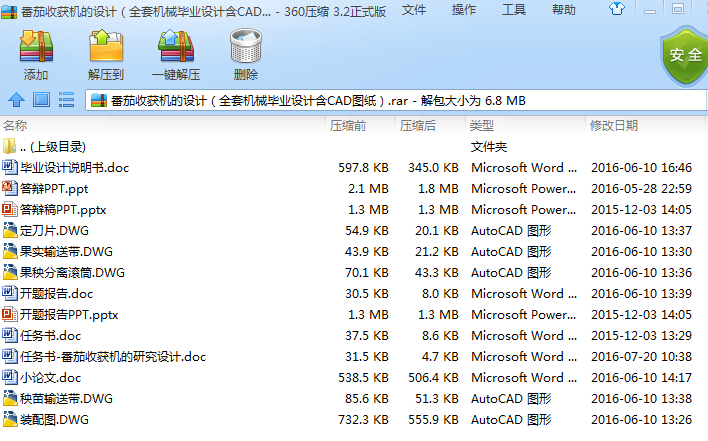Viewport: 708px width, 441px height.
Task: Click the 文件夹 type cell
Action: tap(489, 146)
